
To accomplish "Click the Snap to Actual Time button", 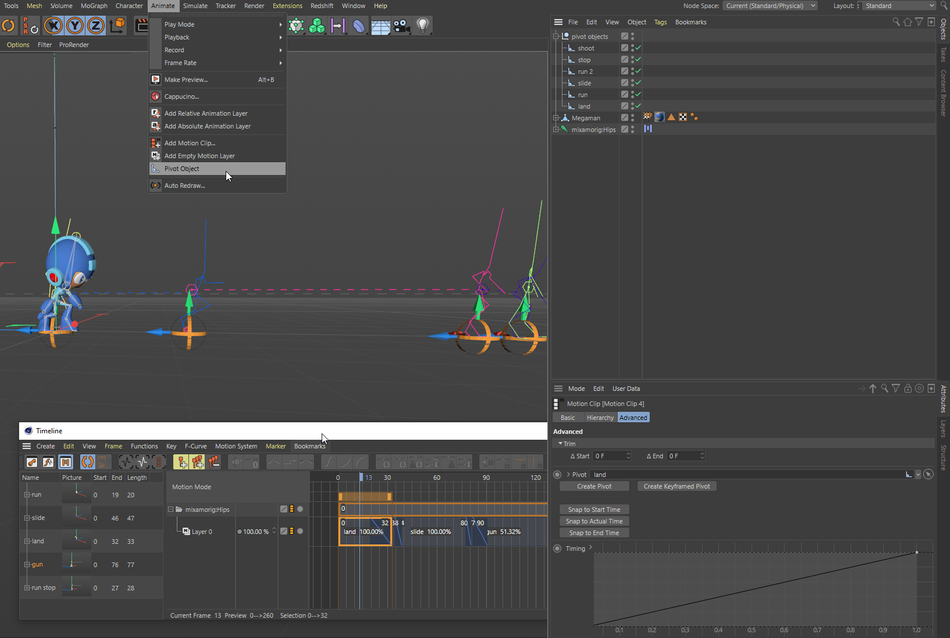I will (x=594, y=521).
